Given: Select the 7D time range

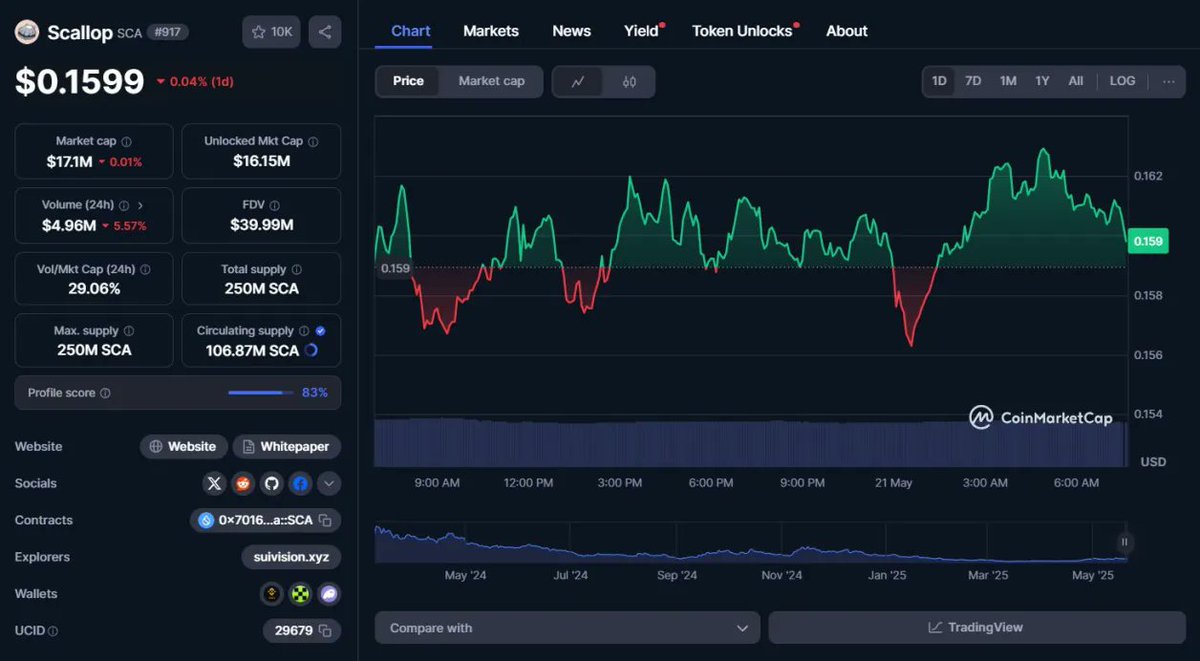Looking at the screenshot, I should (973, 81).
